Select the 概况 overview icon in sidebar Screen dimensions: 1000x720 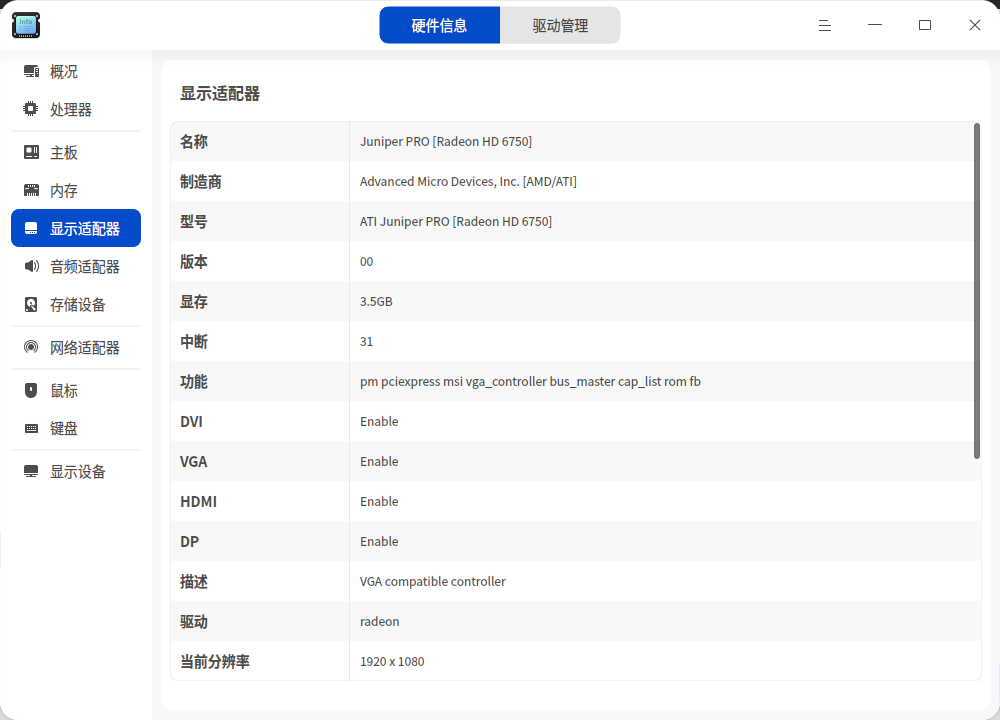coord(31,71)
